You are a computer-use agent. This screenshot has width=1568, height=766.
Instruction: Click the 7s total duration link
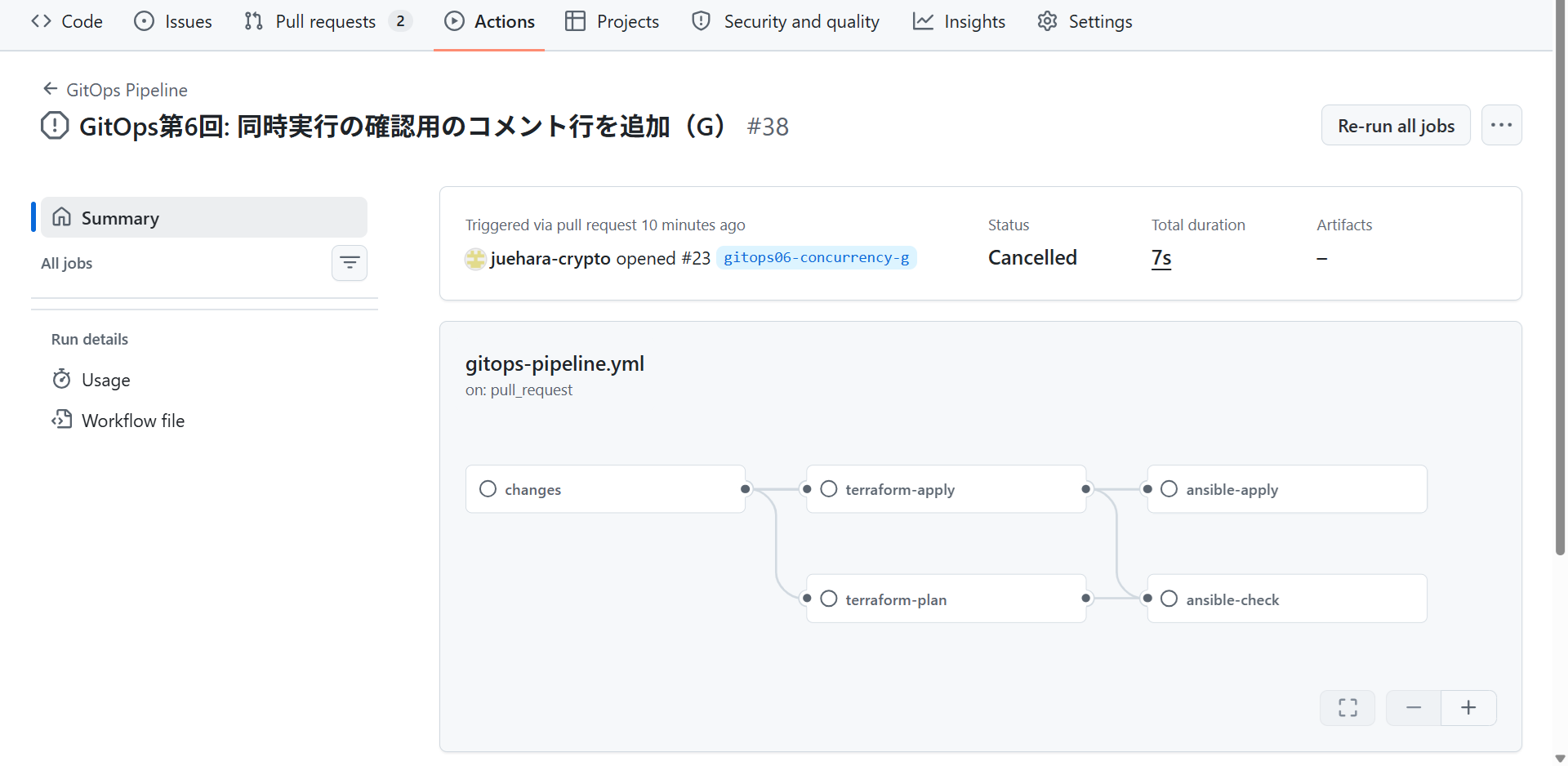(1161, 258)
